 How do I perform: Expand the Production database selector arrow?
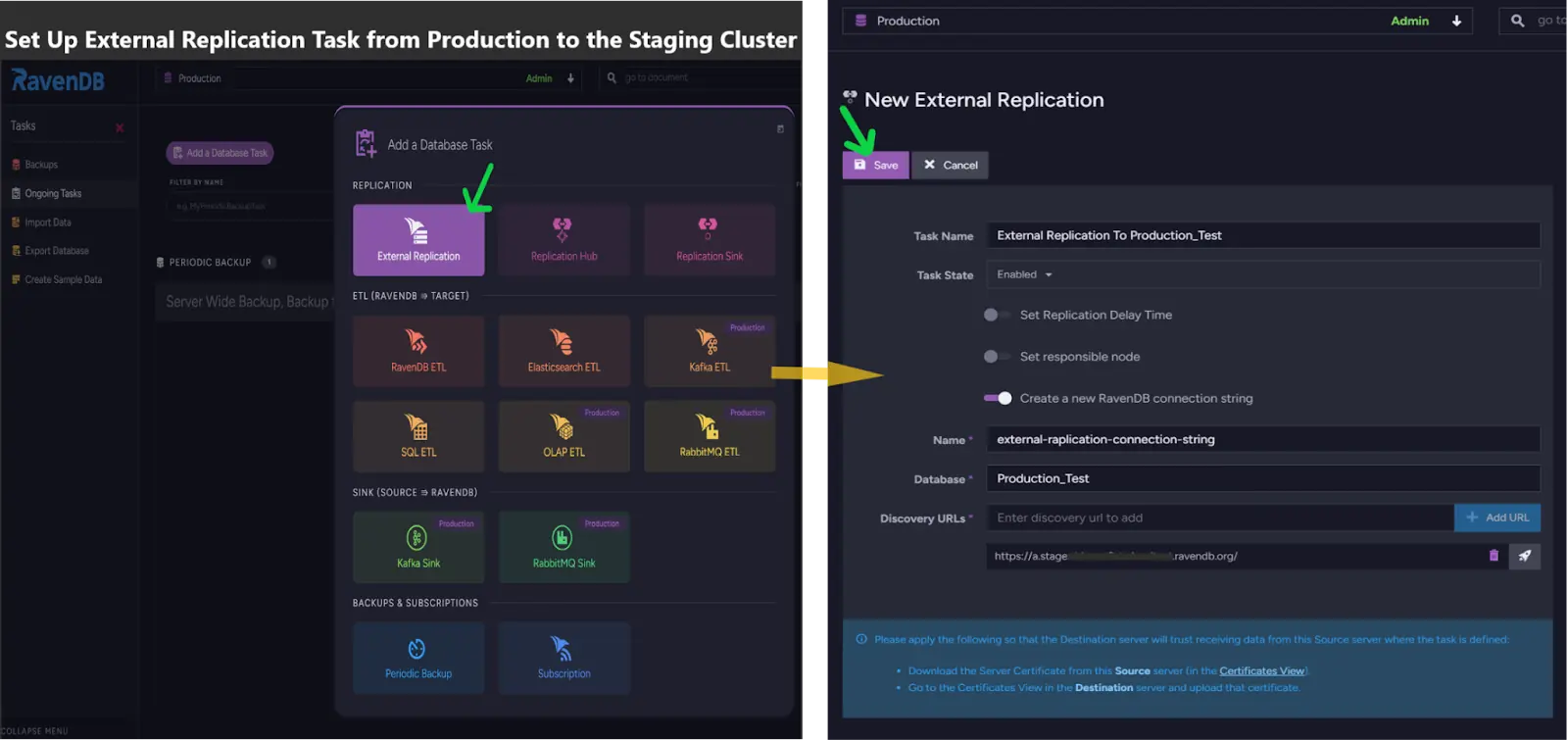(x=1456, y=21)
